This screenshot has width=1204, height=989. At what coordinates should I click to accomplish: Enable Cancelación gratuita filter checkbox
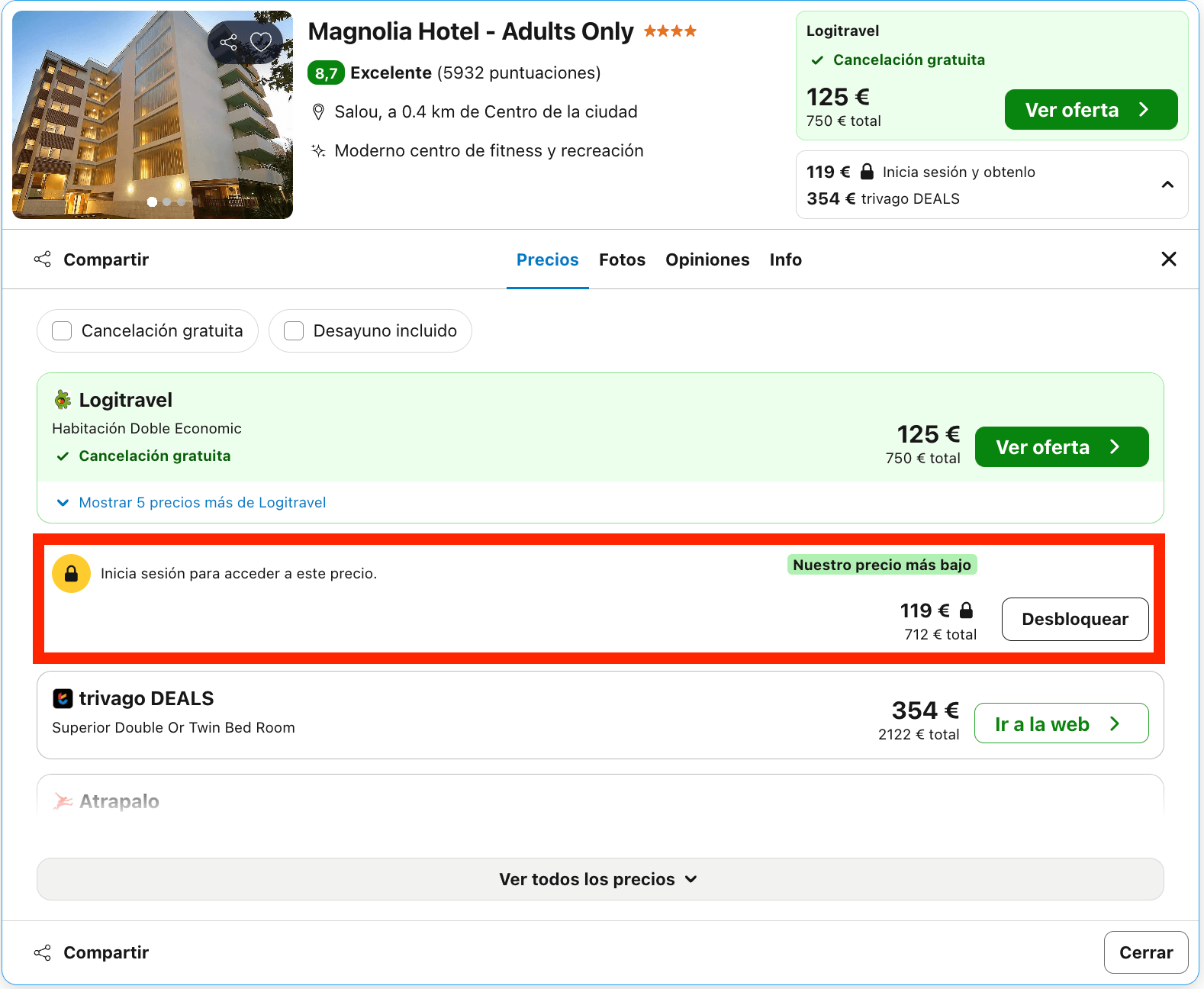tap(62, 330)
